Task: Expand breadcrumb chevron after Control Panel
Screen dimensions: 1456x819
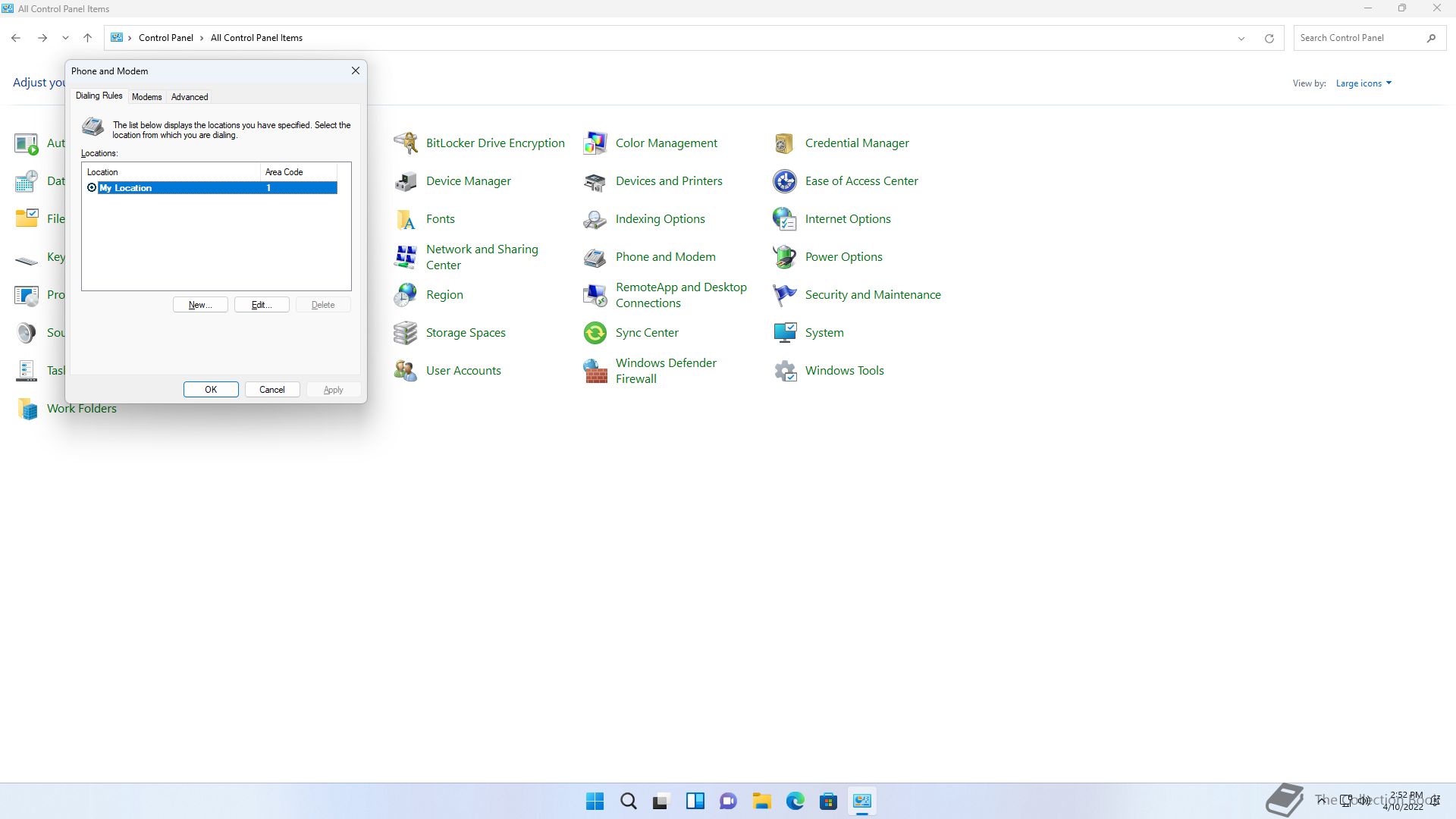Action: (202, 38)
